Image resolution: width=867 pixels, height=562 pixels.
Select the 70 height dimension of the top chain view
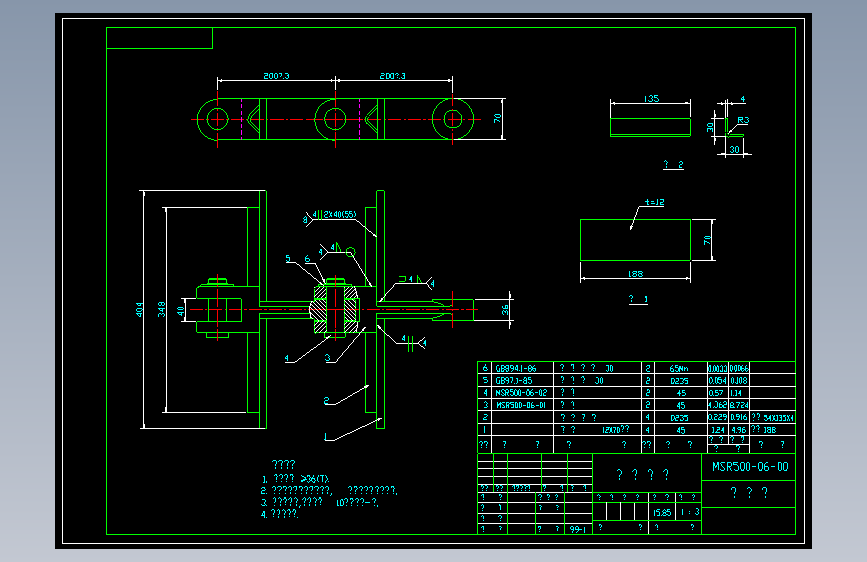click(497, 118)
